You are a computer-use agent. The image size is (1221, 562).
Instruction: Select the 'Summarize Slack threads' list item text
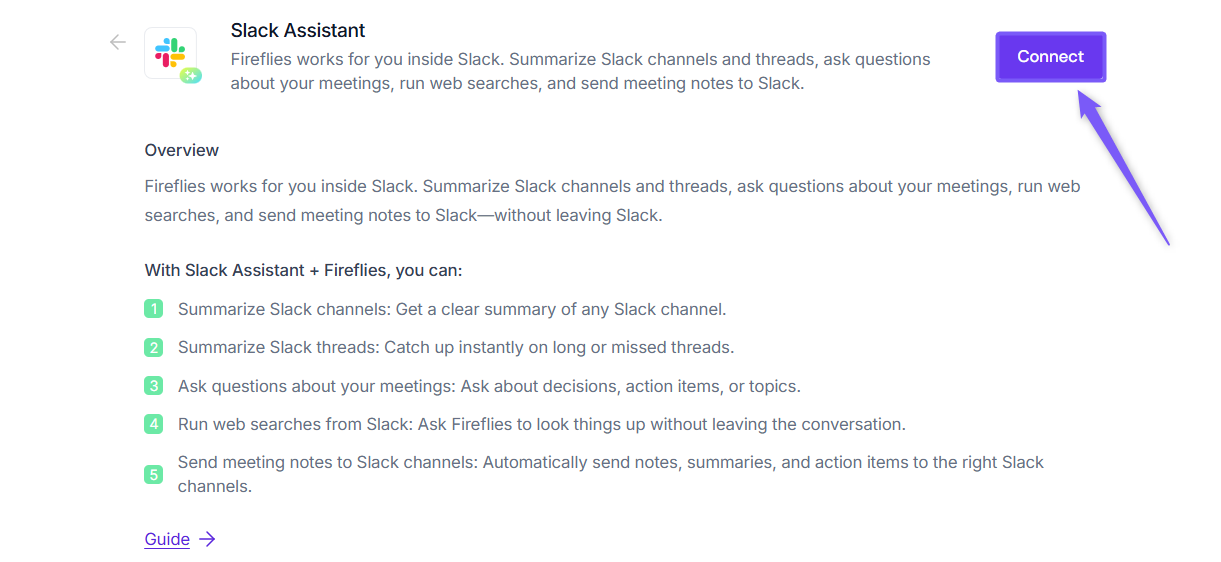pyautogui.click(x=455, y=348)
